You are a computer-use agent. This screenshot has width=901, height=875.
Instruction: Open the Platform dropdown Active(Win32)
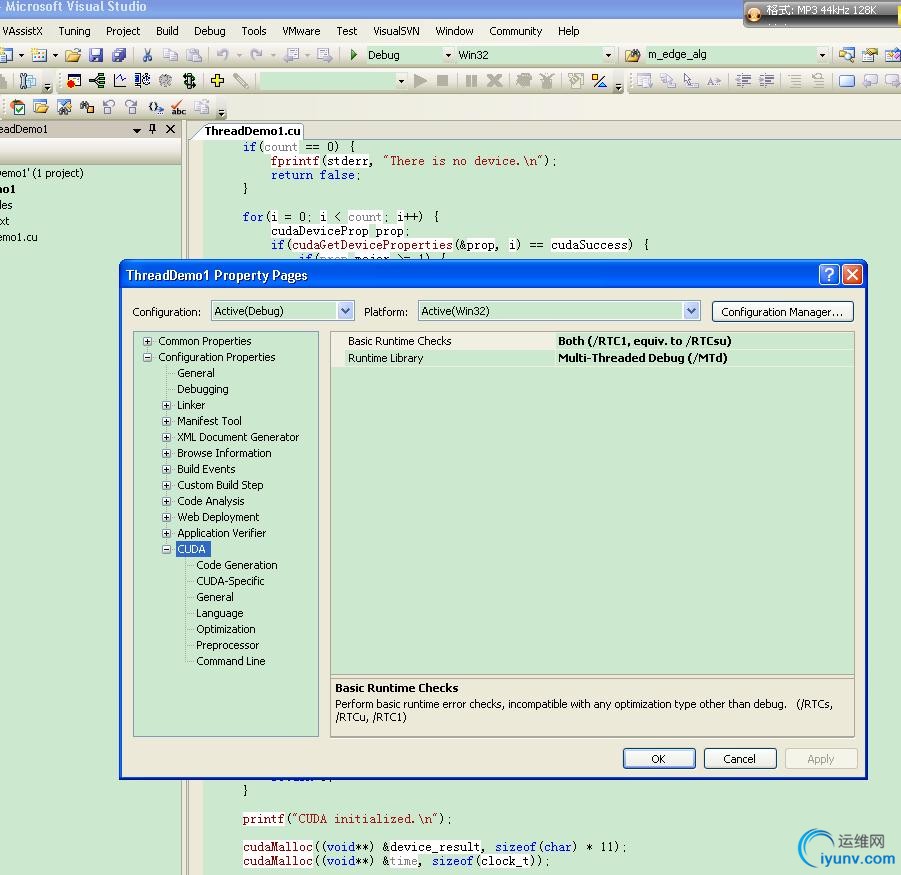[x=691, y=311]
